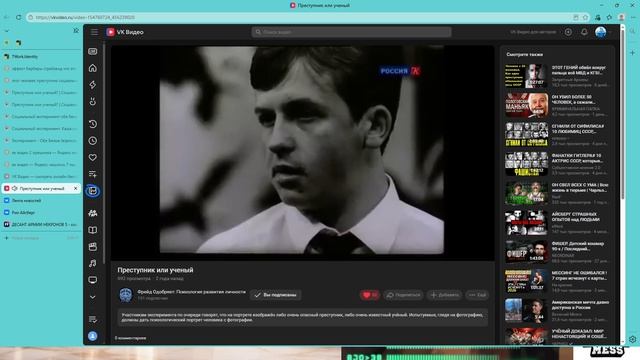This screenshot has width=640, height=360.
Task: Open the 'АЙСБЕРГ СТРАШНЫХ ОПЫТОВ' video
Action: click(556, 223)
